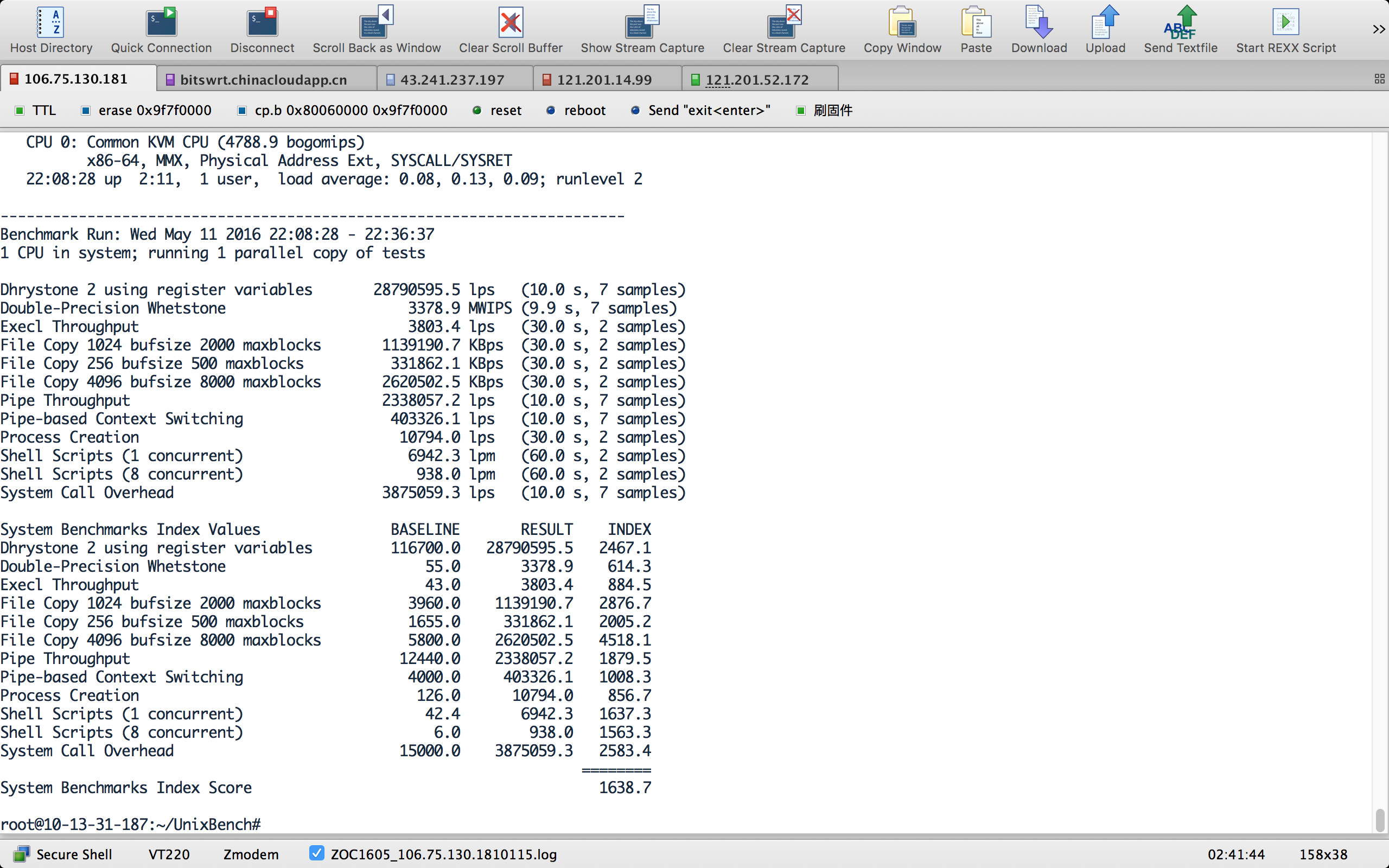Click the TTL user button
Image resolution: width=1389 pixels, height=868 pixels.
[36, 110]
